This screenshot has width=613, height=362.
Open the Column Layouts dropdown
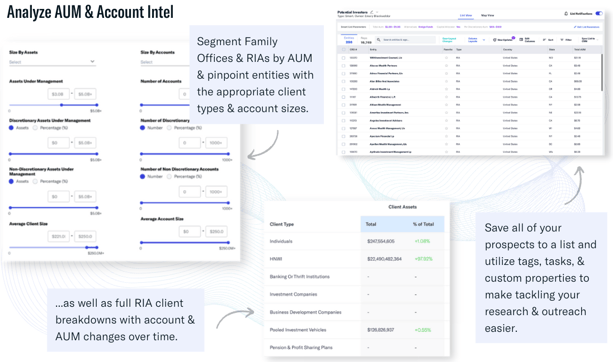point(476,40)
